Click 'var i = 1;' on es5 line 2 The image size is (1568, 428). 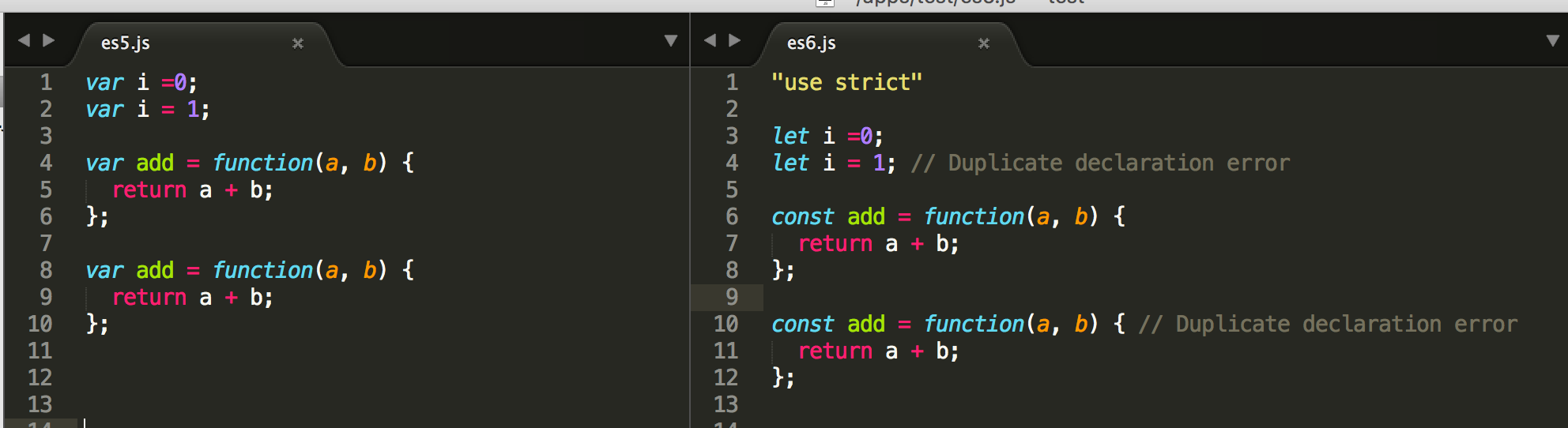(x=148, y=109)
